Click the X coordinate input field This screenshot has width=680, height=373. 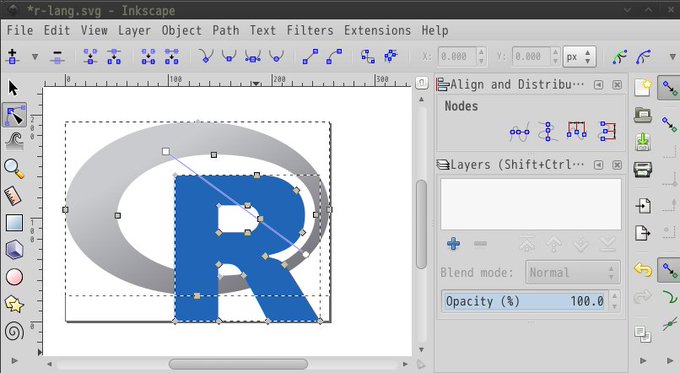(458, 56)
